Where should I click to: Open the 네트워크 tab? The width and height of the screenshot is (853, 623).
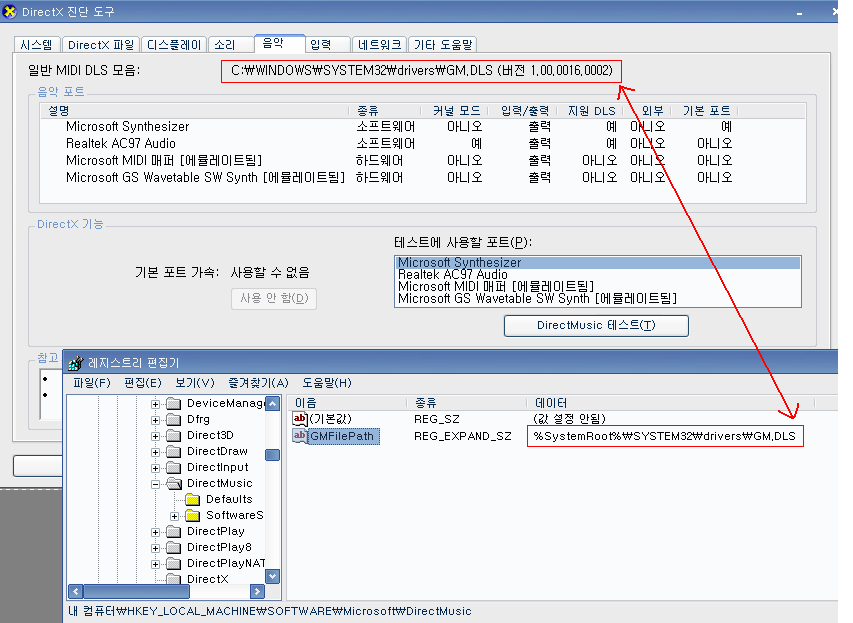379,45
